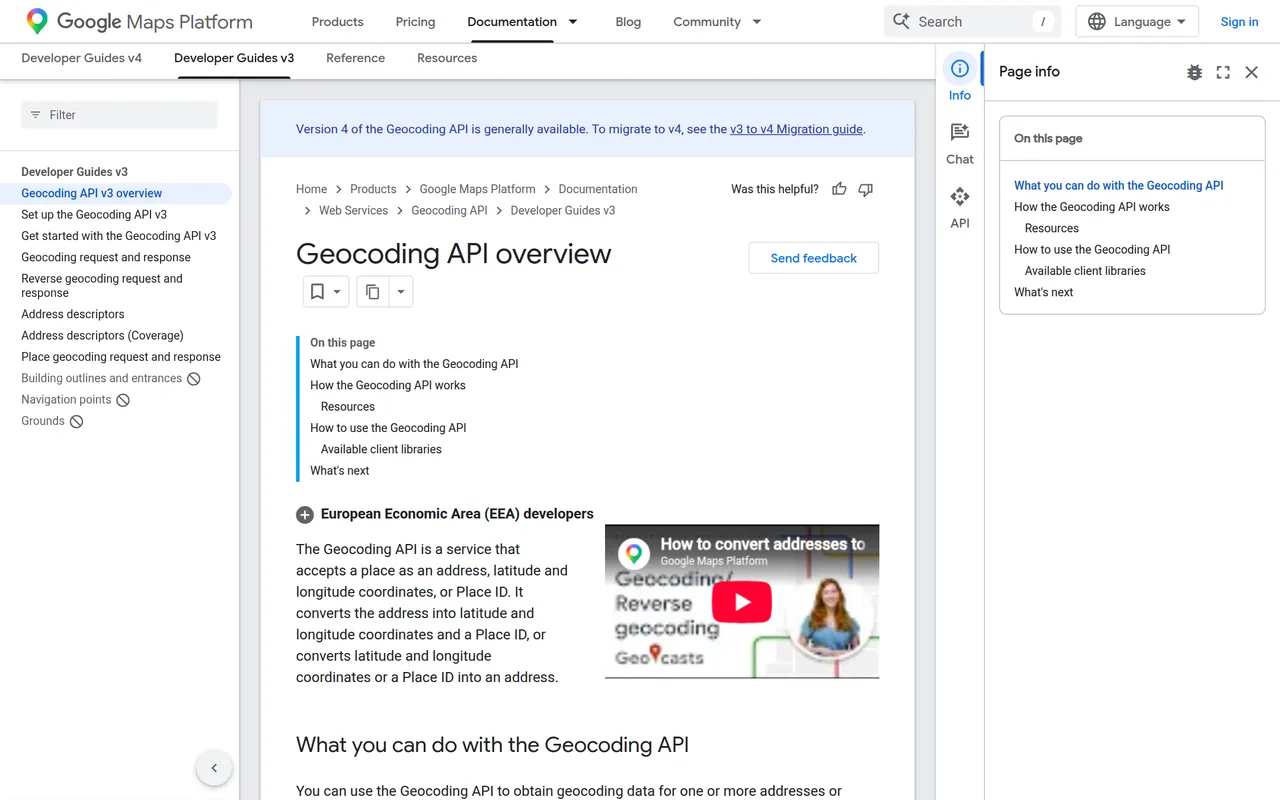Click Web Services in breadcrumb
Viewport: 1280px width, 800px height.
(x=353, y=211)
